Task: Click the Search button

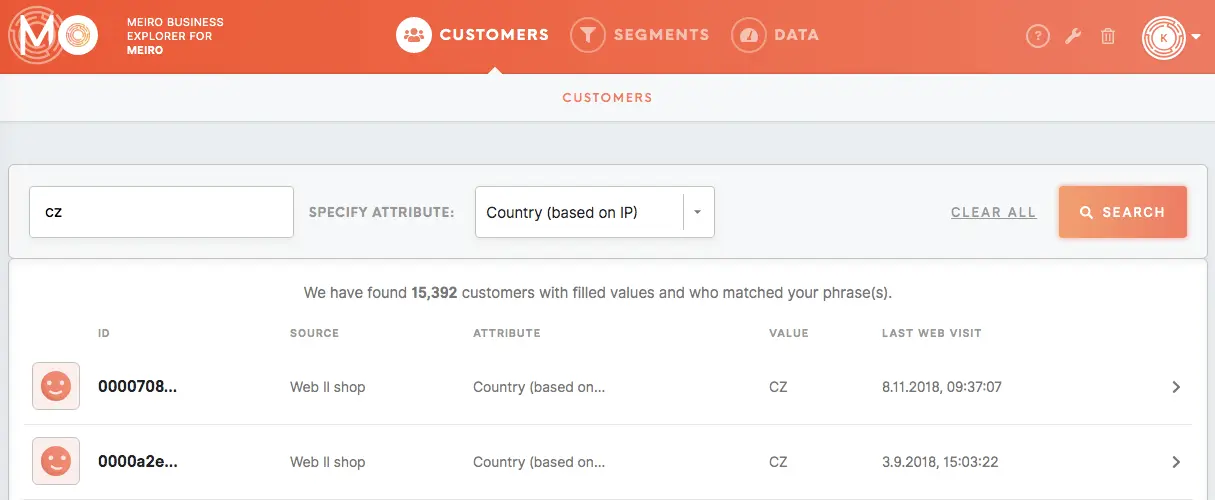Action: tap(1123, 212)
